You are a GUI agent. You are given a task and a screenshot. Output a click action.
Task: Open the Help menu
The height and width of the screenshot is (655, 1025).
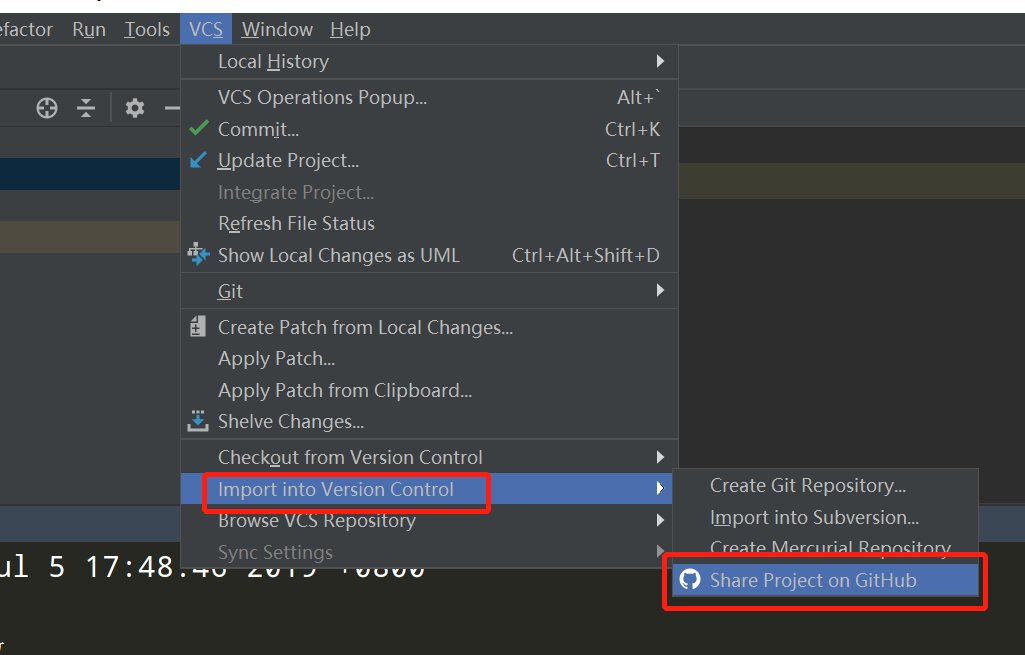350,29
